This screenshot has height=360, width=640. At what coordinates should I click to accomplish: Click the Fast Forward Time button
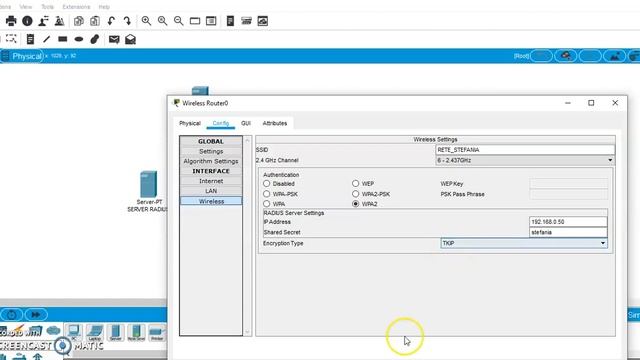click(36, 315)
